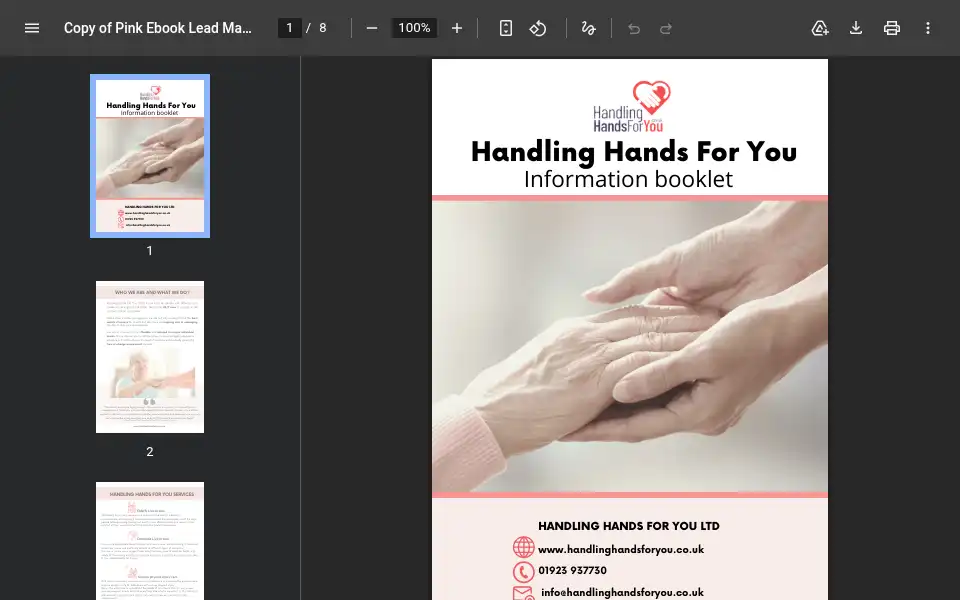960x600 pixels.
Task: Print the document
Action: pos(892,28)
